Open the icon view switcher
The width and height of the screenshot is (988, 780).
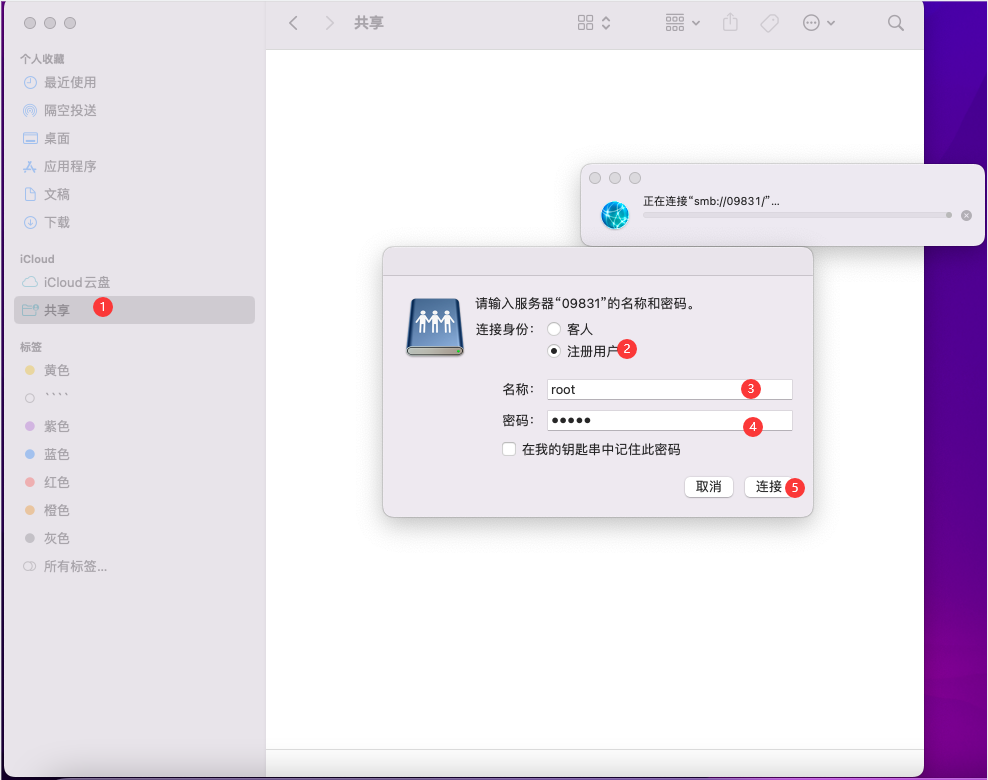[x=594, y=23]
